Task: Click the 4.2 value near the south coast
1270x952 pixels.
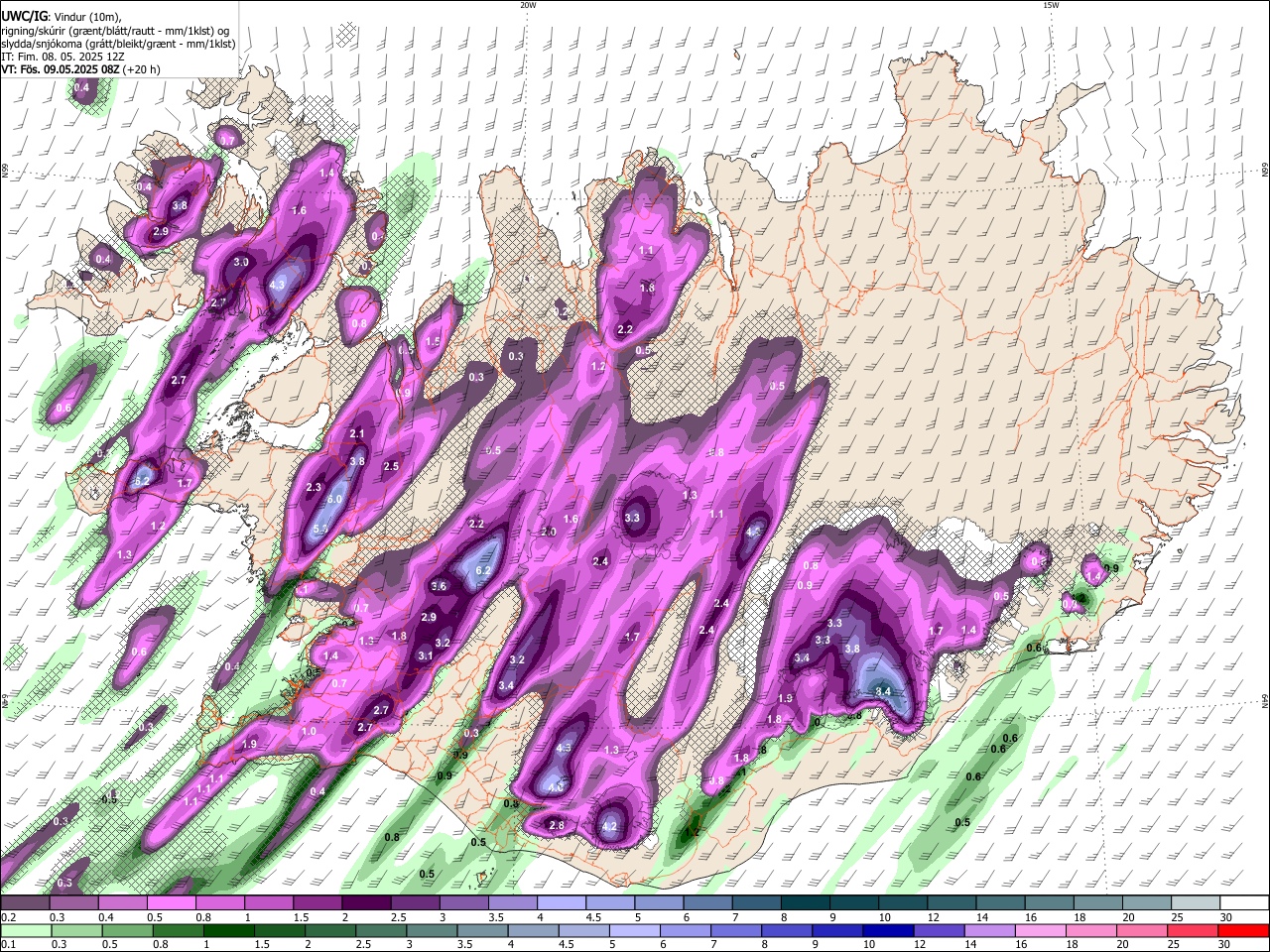Action: [609, 826]
